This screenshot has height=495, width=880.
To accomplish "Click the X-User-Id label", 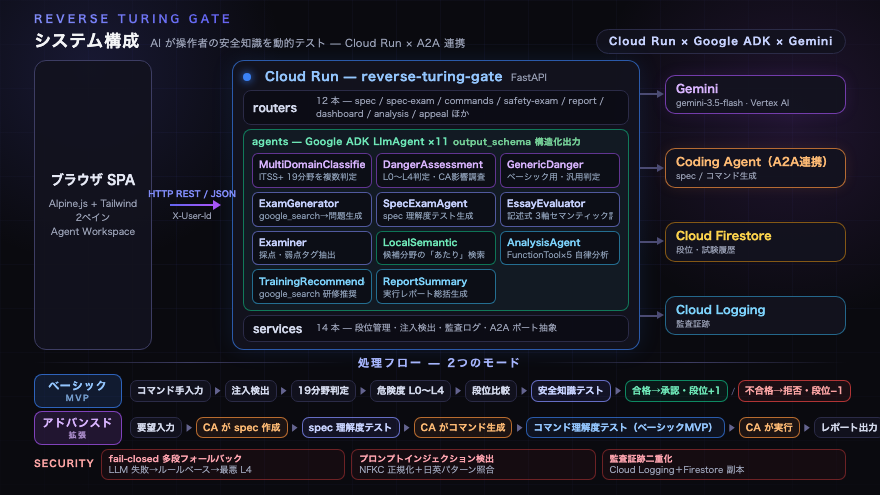I will [192, 216].
